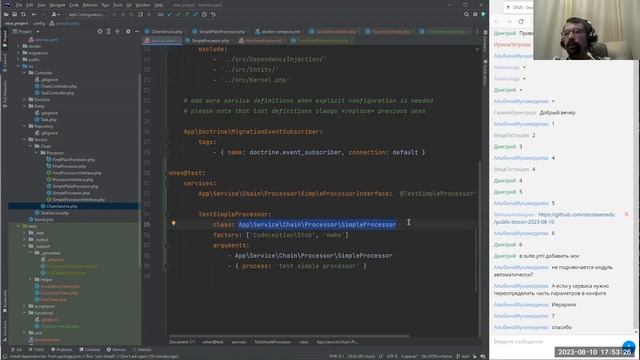Open IDE settings gear in top-right toolbar
The width and height of the screenshot is (640, 360).
coord(475,14)
